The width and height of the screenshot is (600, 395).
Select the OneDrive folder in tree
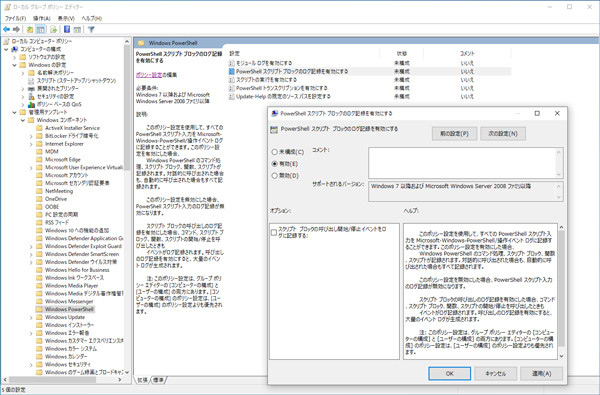[52, 199]
